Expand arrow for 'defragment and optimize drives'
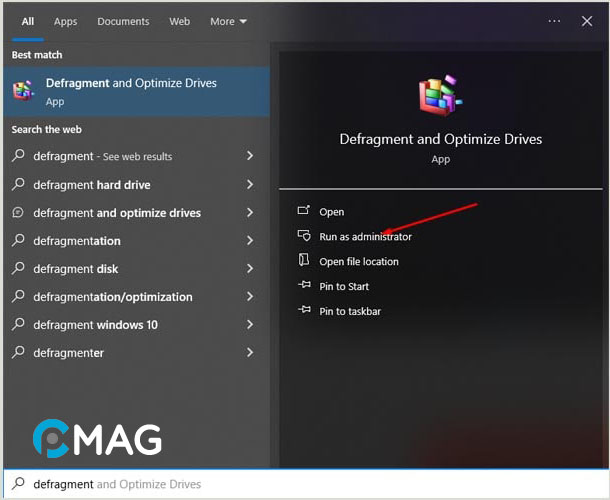 [x=250, y=212]
